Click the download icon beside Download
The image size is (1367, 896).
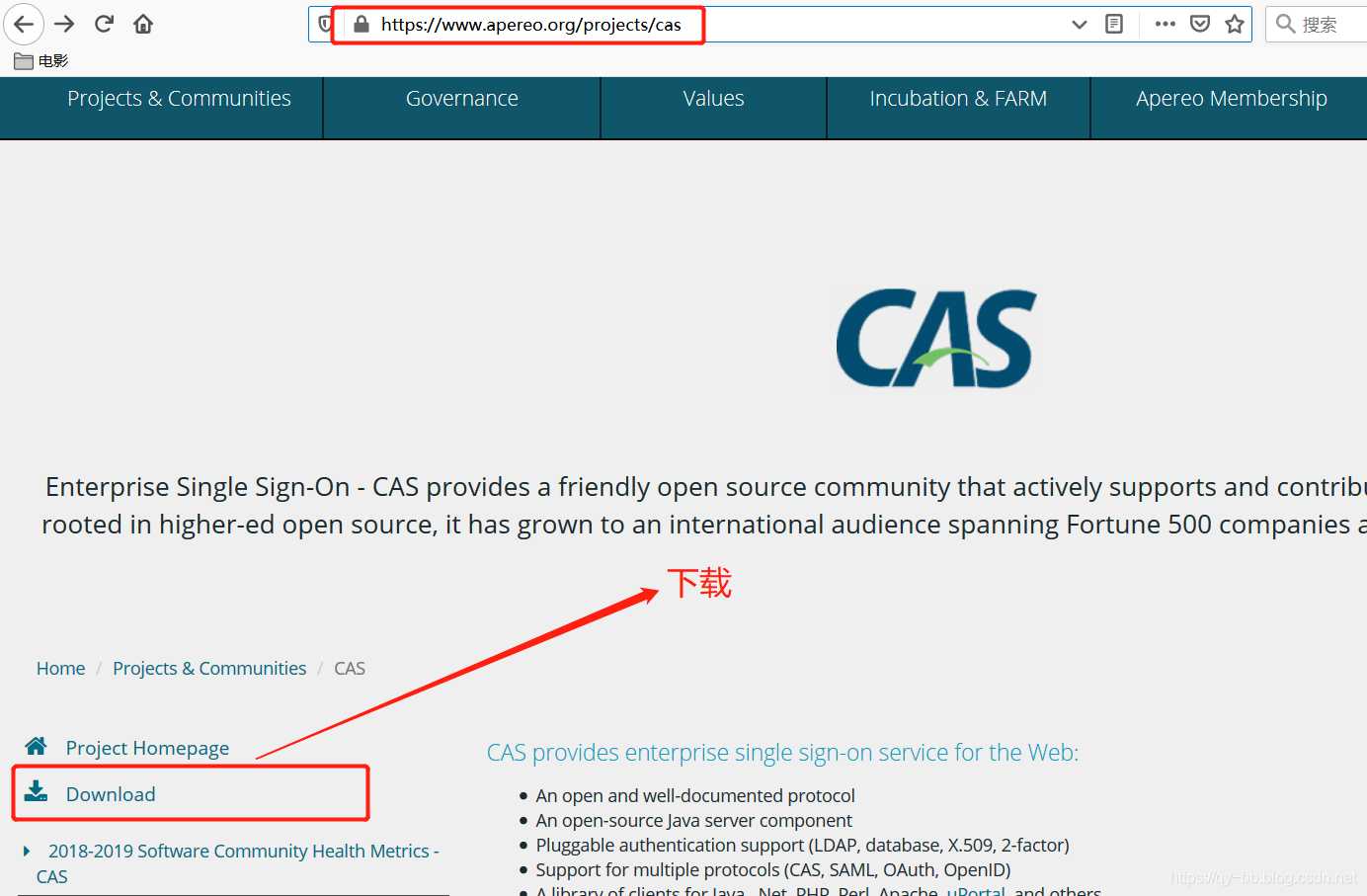37,791
